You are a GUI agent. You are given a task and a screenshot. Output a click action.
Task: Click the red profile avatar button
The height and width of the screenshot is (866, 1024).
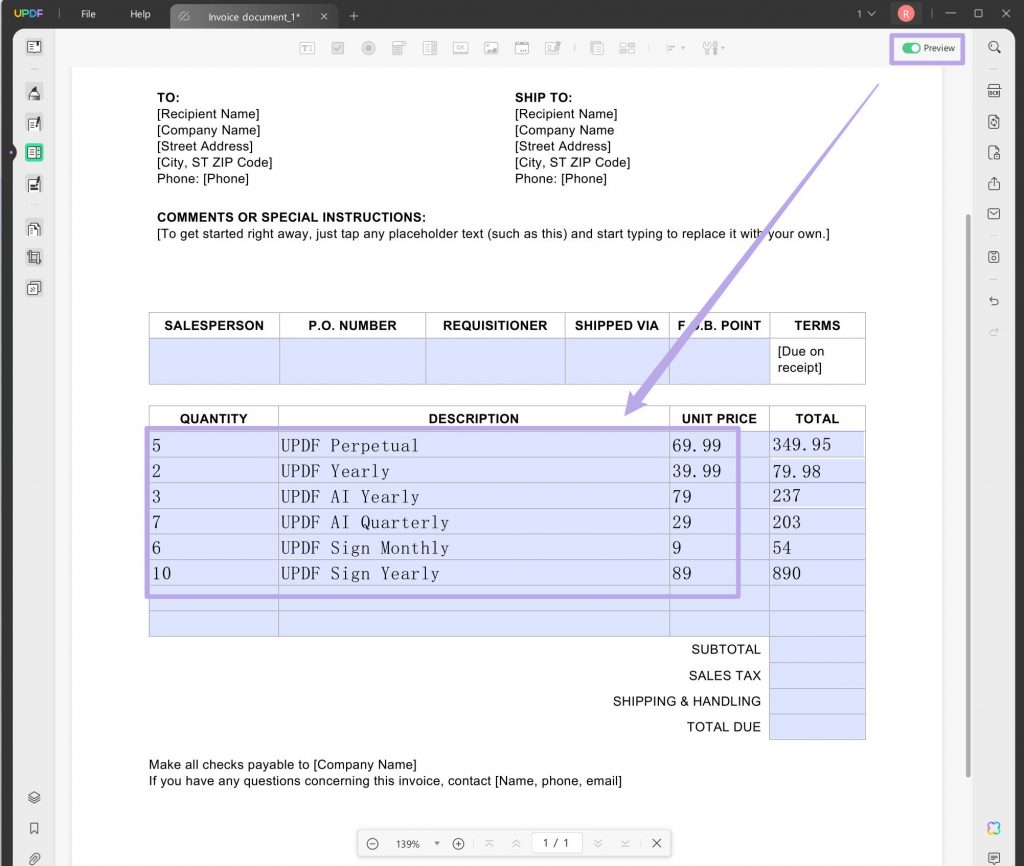905,13
